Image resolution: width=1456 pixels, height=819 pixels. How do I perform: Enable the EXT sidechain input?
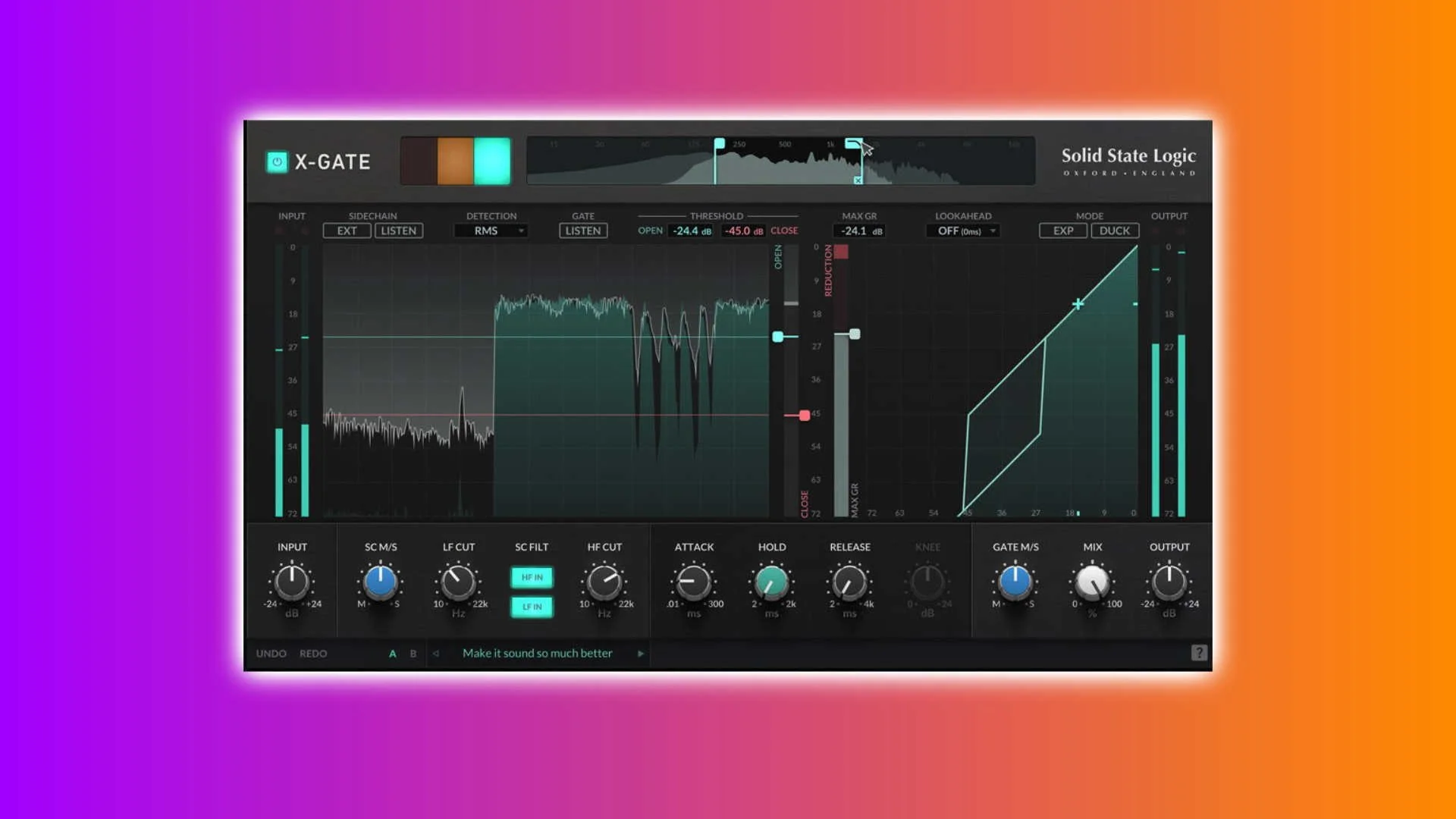click(347, 231)
